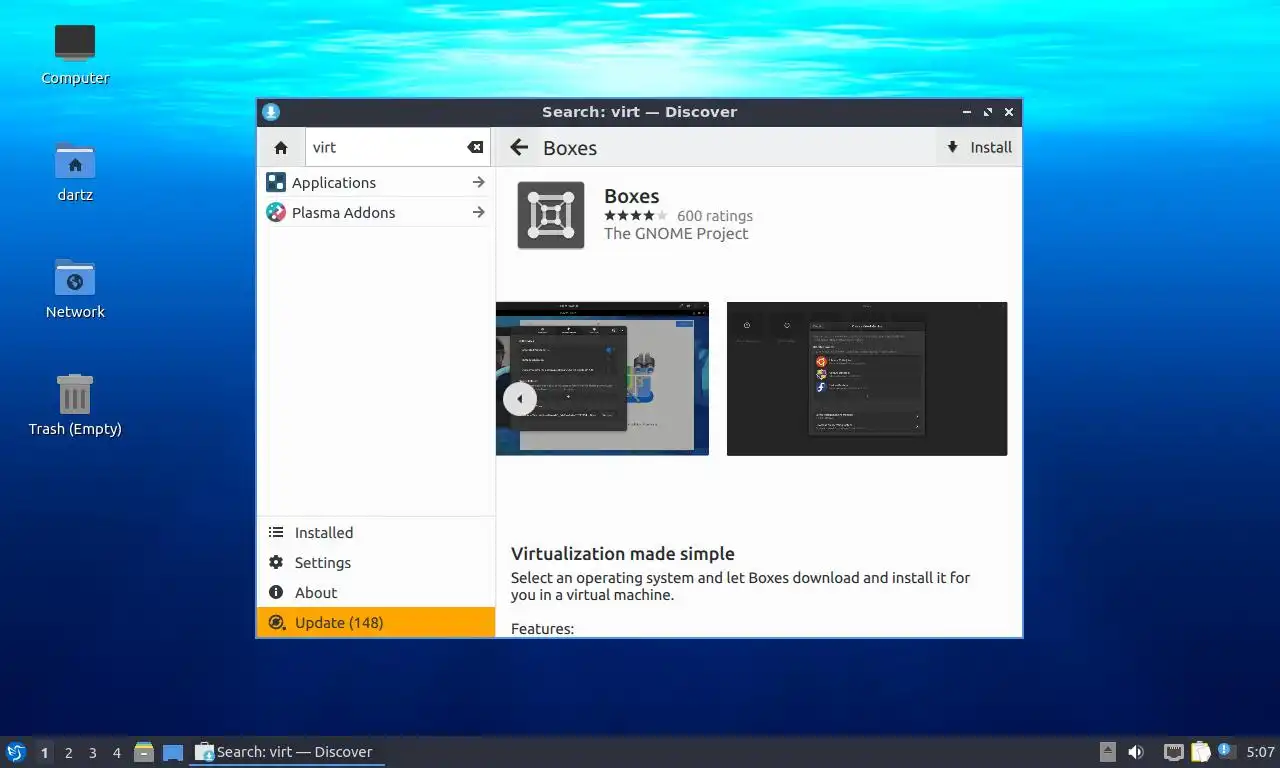This screenshot has width=1280, height=768.
Task: Open update notifier tray icon
Action: point(1227,752)
